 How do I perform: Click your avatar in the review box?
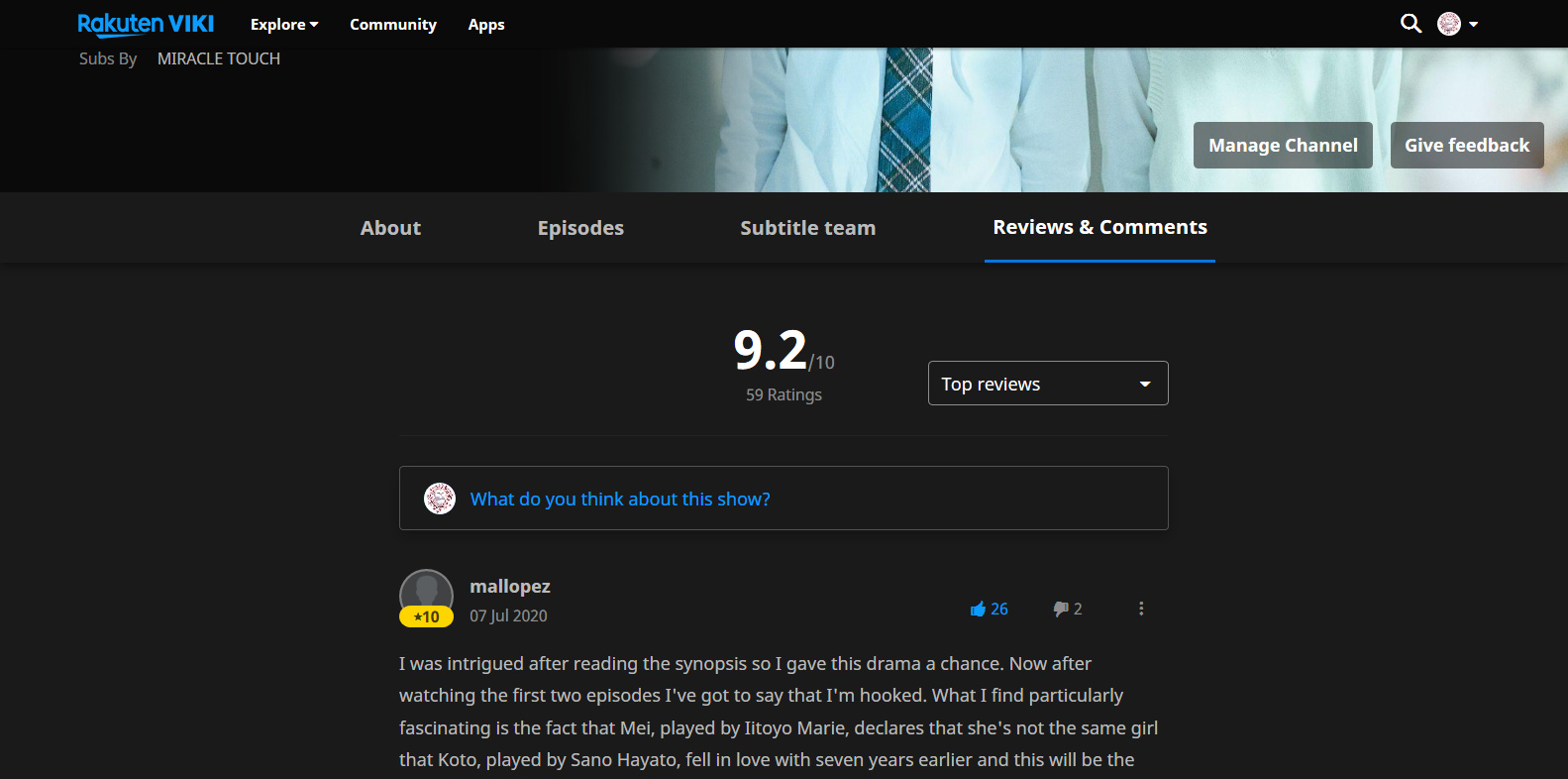440,499
